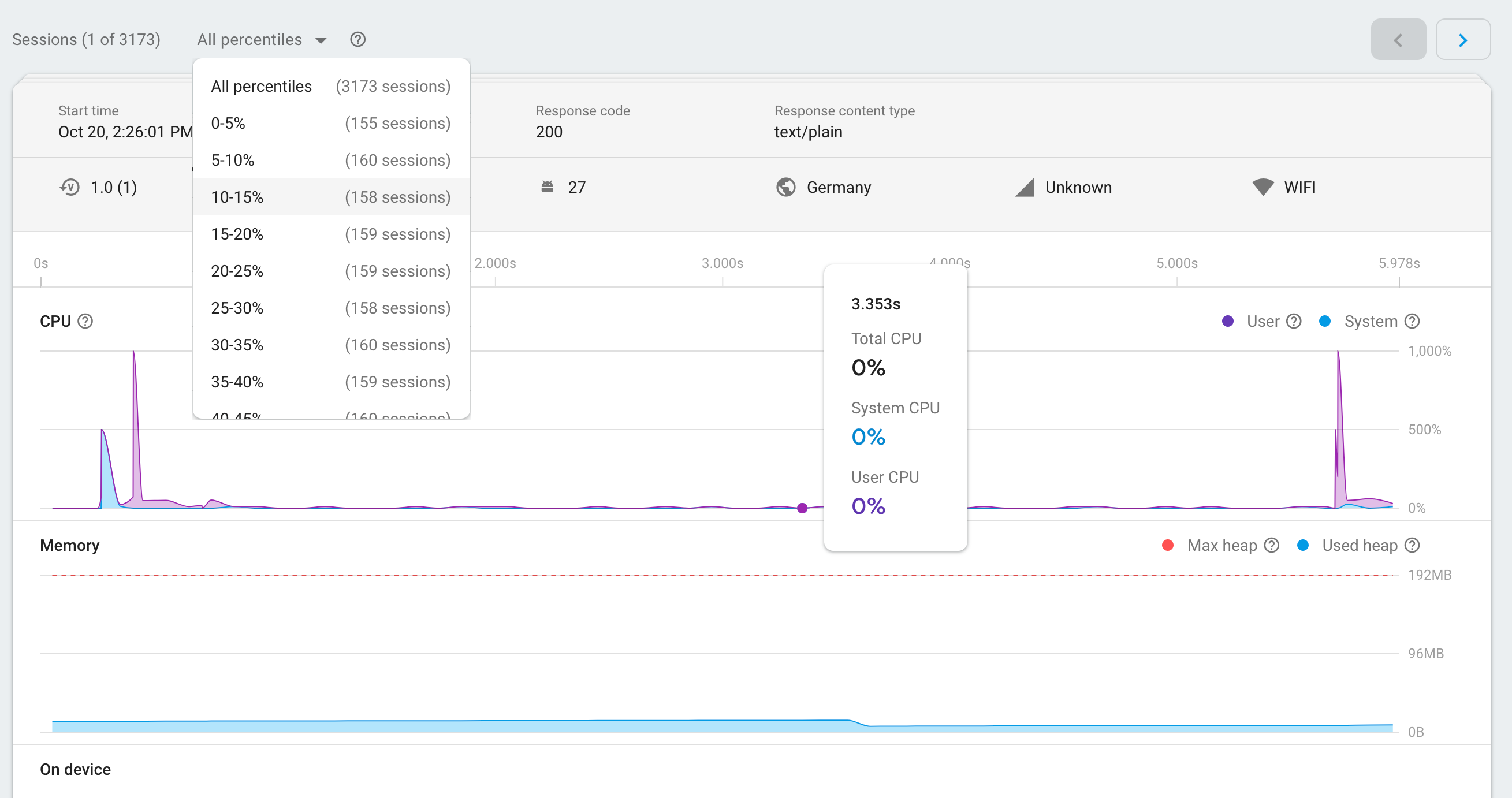
Task: Select the 5-10% percentile option
Action: (x=331, y=160)
